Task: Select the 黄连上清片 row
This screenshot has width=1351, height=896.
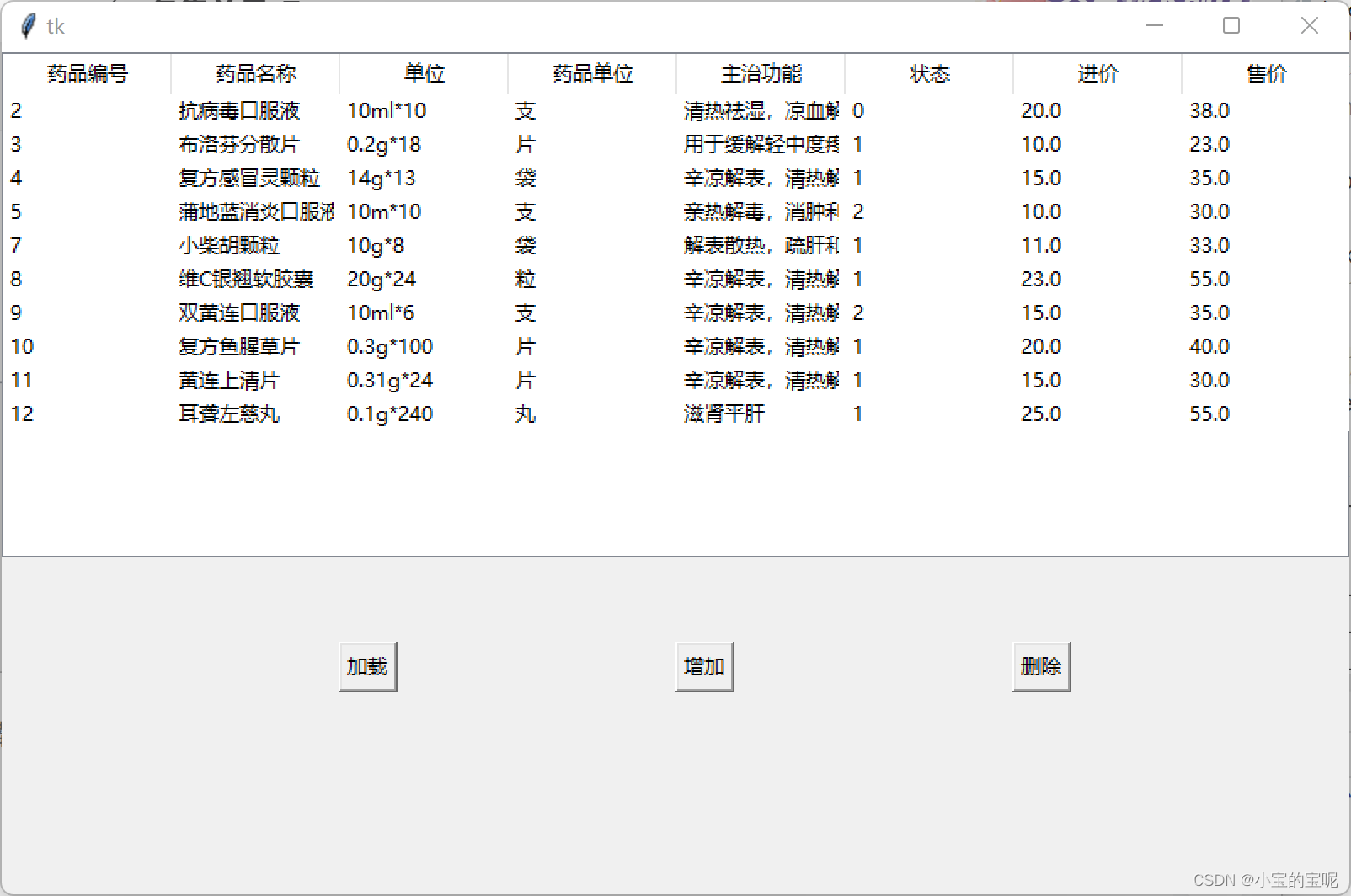Action: click(x=675, y=380)
